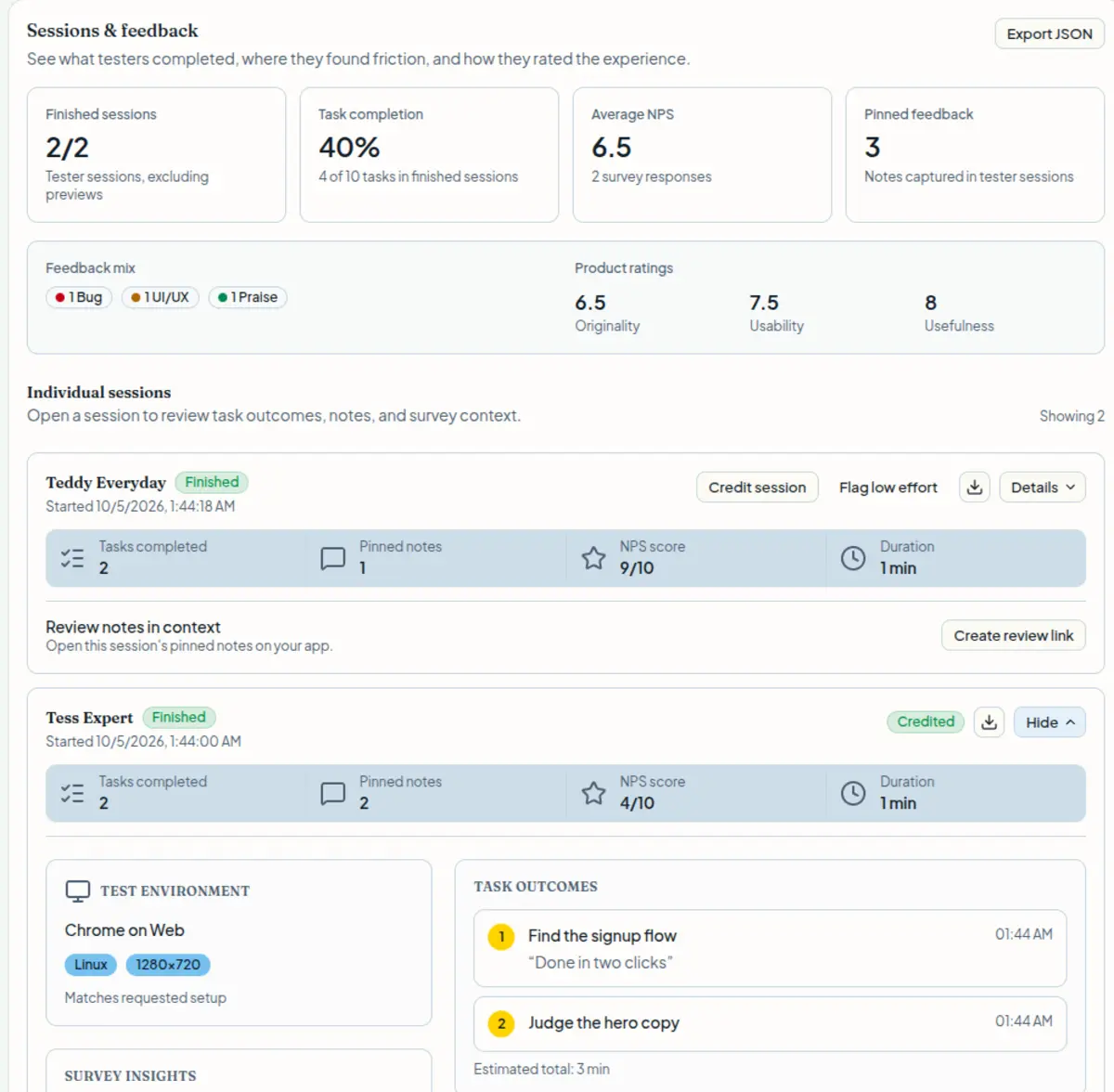Click the monitor icon beside Test Environment

coord(78,891)
